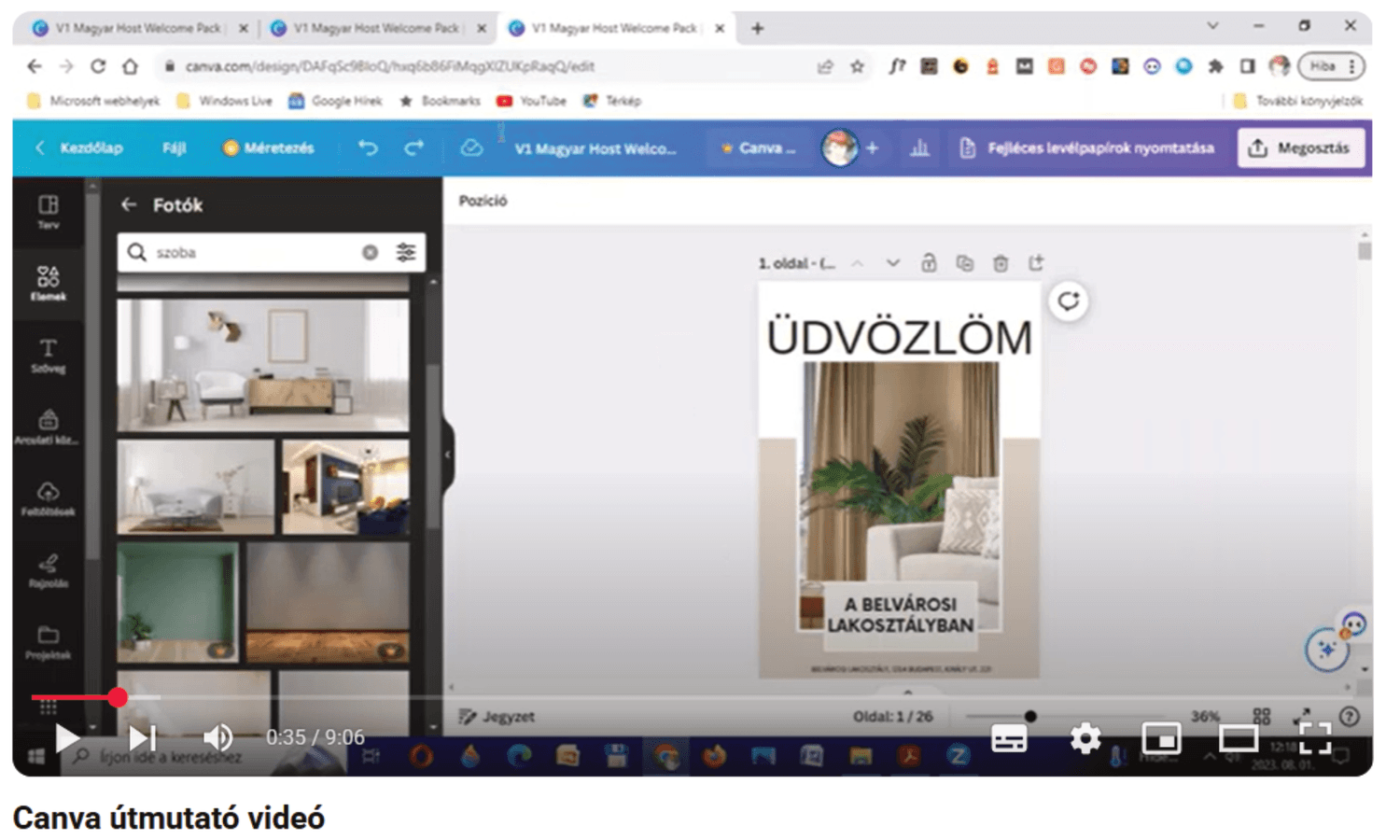Open the További könyvjelzők bookmarks folder
1400x840 pixels.
[x=1298, y=101]
